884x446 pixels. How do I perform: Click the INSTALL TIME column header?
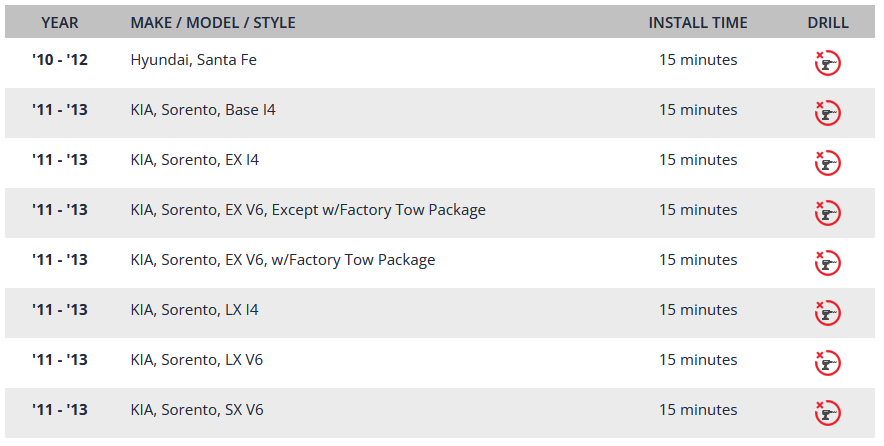[x=698, y=22]
